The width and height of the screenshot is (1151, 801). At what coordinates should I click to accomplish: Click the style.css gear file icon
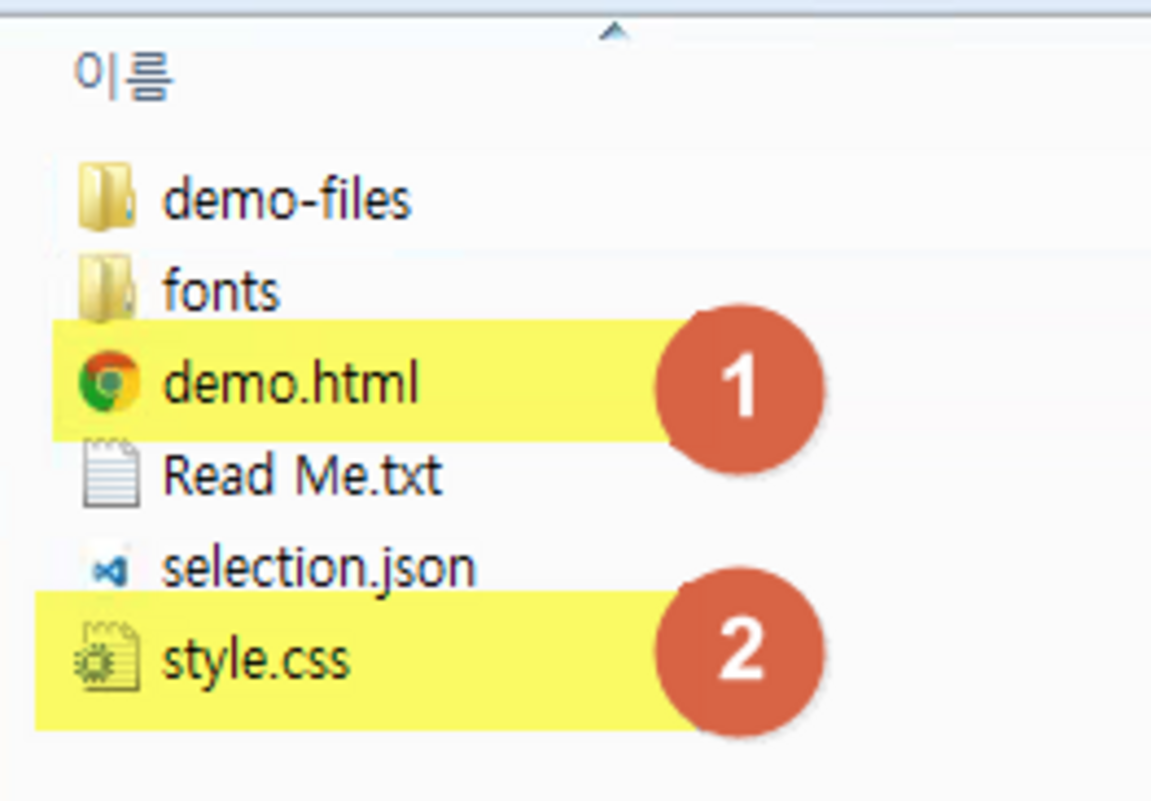(x=107, y=659)
